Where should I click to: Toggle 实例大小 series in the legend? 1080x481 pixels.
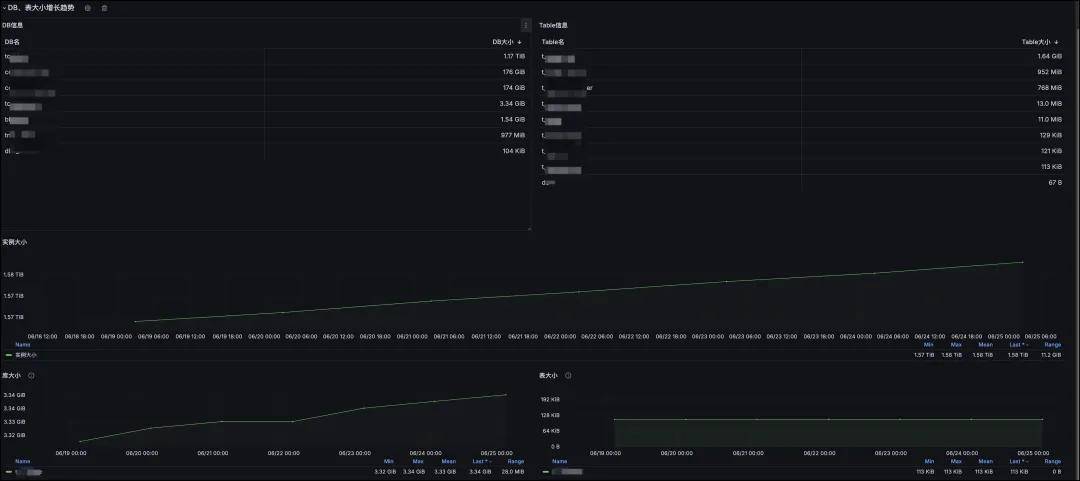coord(25,354)
